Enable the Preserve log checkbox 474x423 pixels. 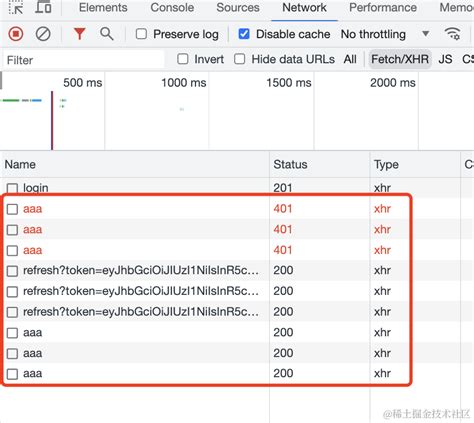click(x=141, y=34)
